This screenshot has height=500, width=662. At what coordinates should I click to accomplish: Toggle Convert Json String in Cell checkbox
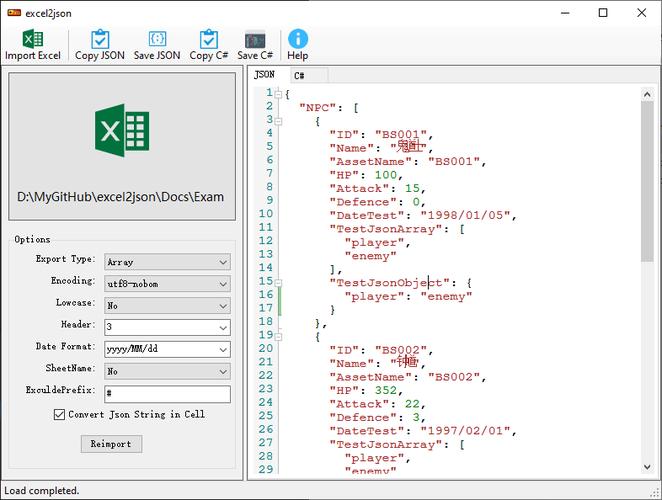coord(59,415)
